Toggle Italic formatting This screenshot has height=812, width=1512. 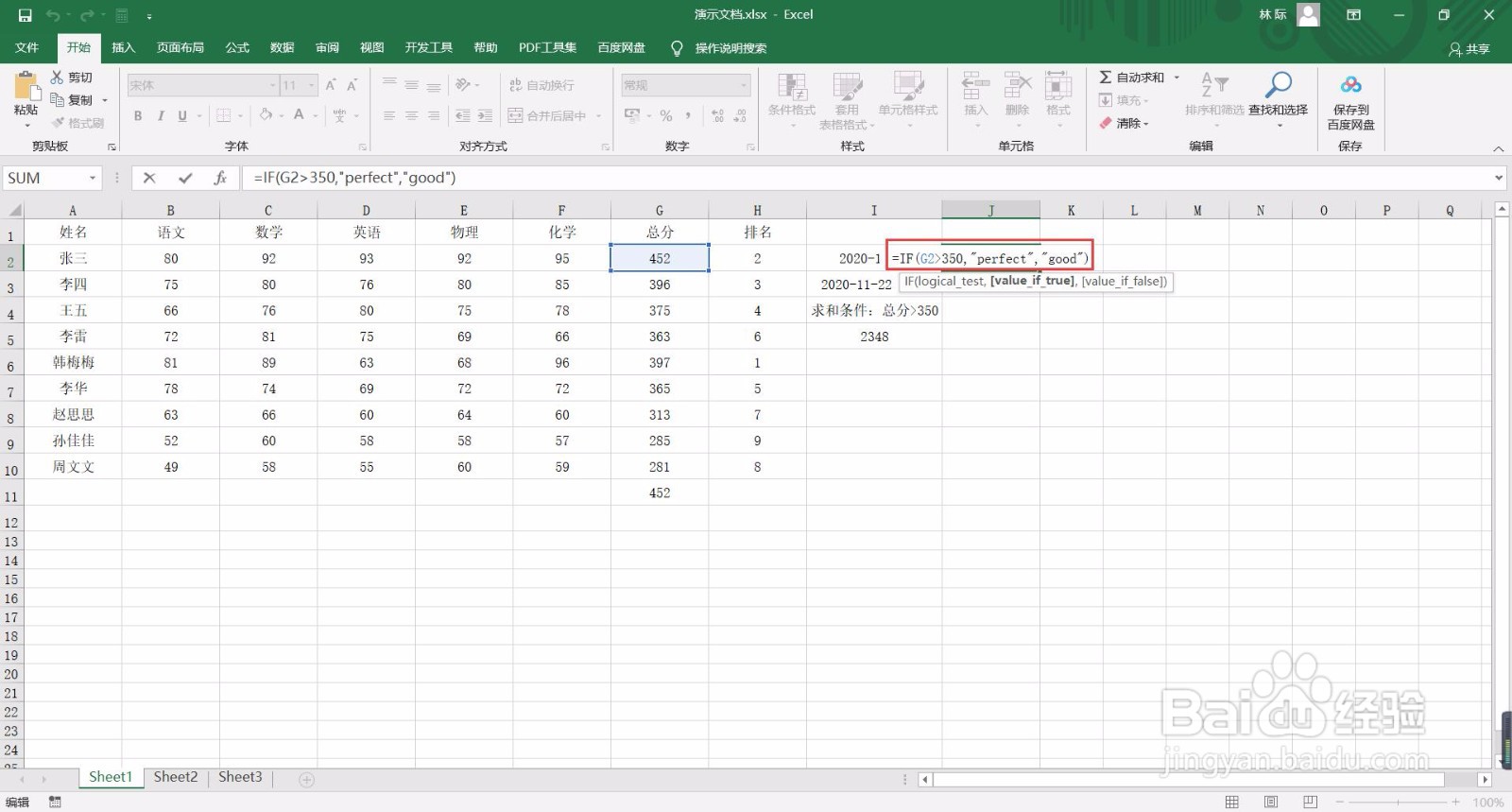tap(161, 115)
